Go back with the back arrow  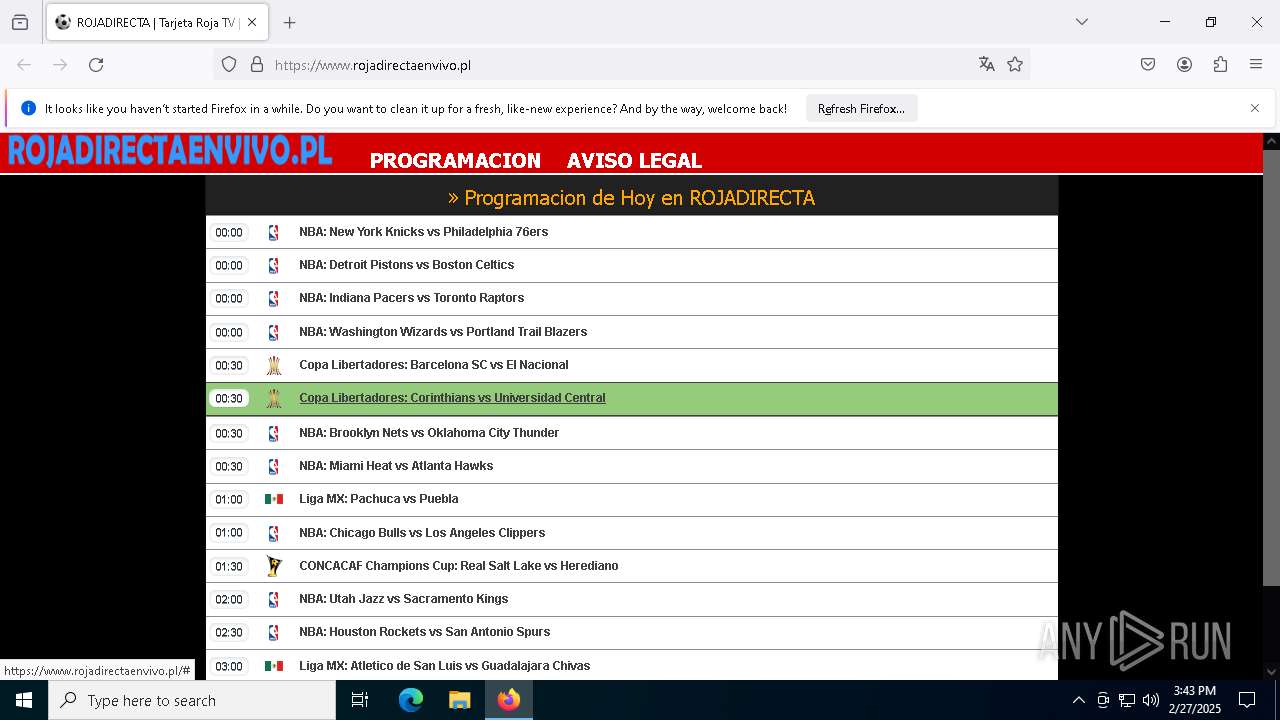[24, 65]
